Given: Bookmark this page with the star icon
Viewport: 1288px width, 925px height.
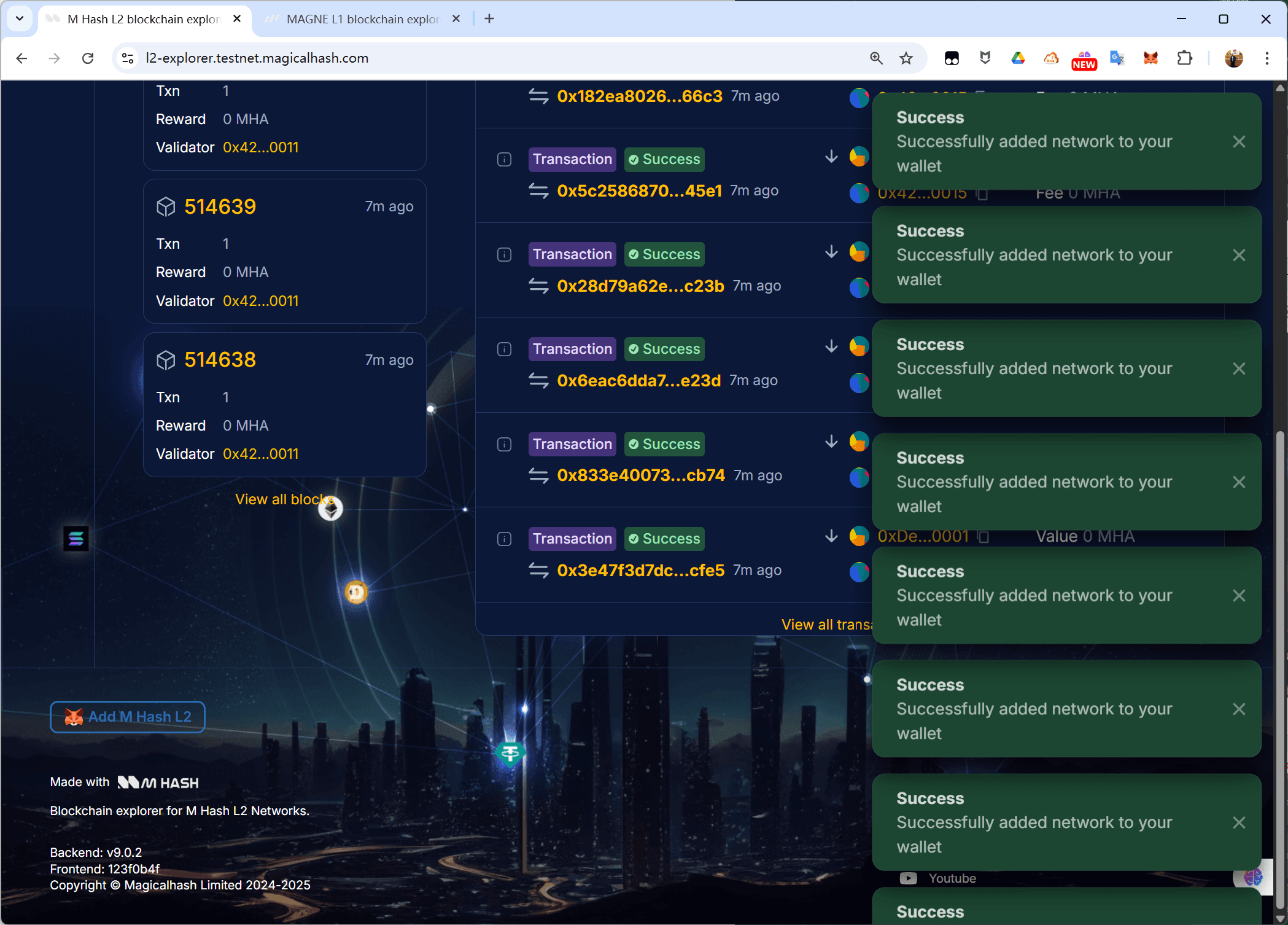Looking at the screenshot, I should (x=906, y=58).
